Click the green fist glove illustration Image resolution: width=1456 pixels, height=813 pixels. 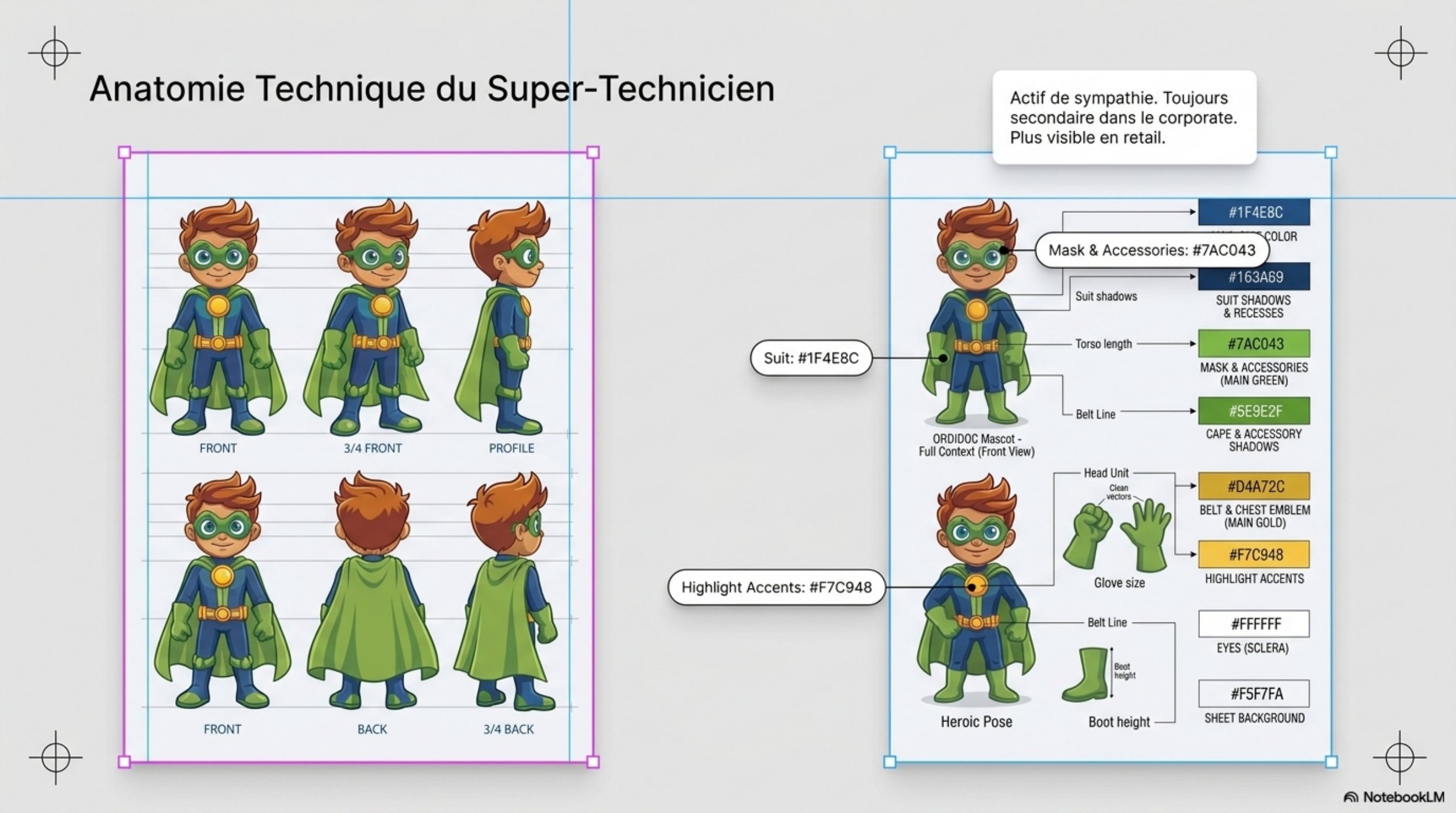[x=1088, y=535]
